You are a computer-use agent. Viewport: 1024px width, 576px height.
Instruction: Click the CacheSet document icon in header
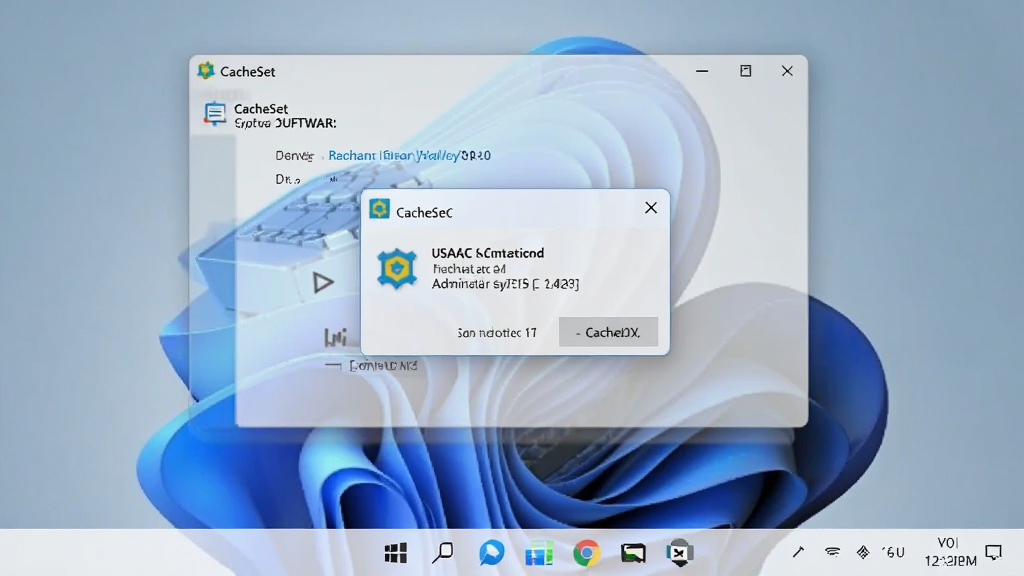coord(214,114)
